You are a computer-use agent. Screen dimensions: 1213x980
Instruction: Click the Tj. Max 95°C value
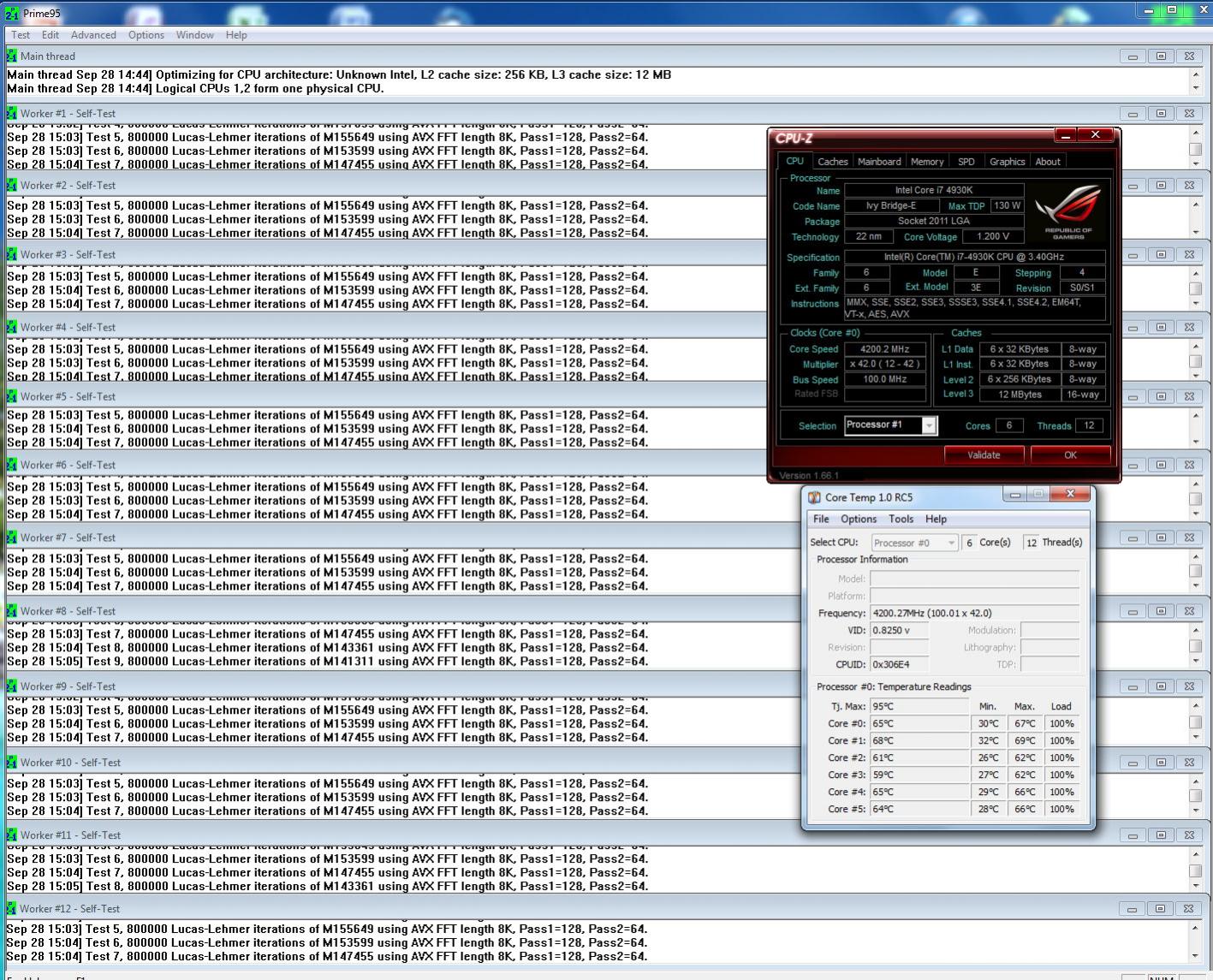tap(919, 706)
